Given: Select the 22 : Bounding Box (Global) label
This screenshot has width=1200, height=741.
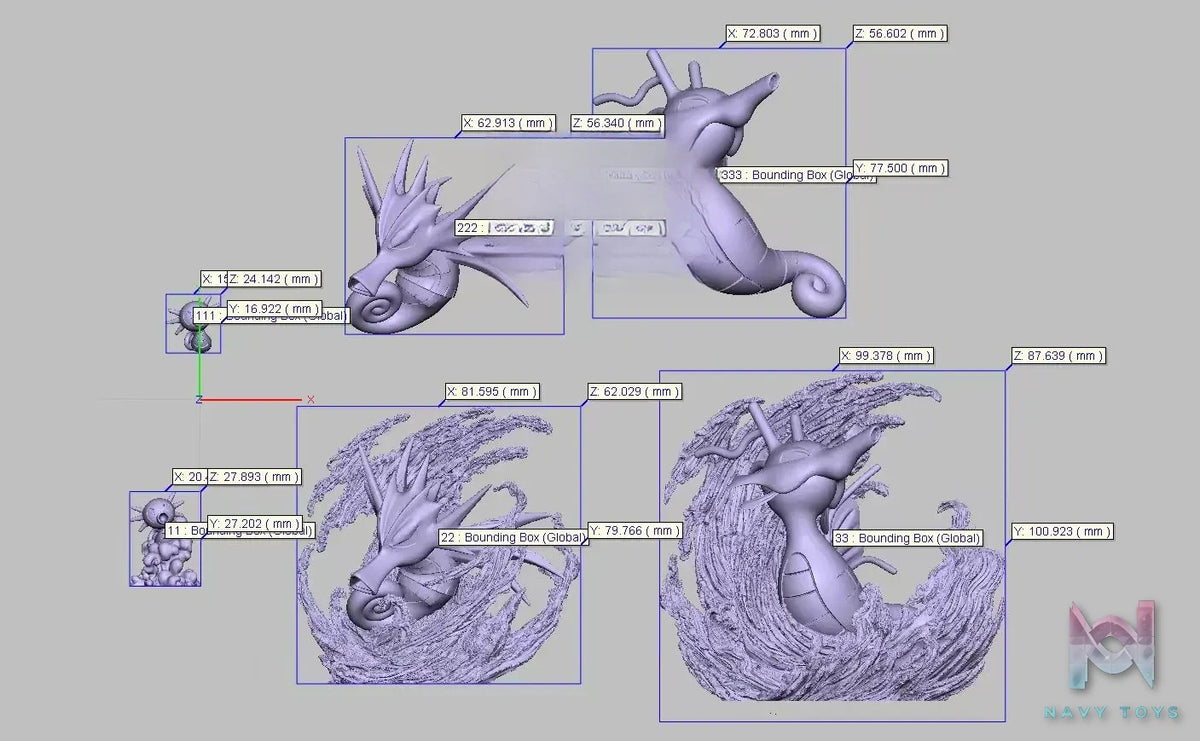Looking at the screenshot, I should 513,538.
